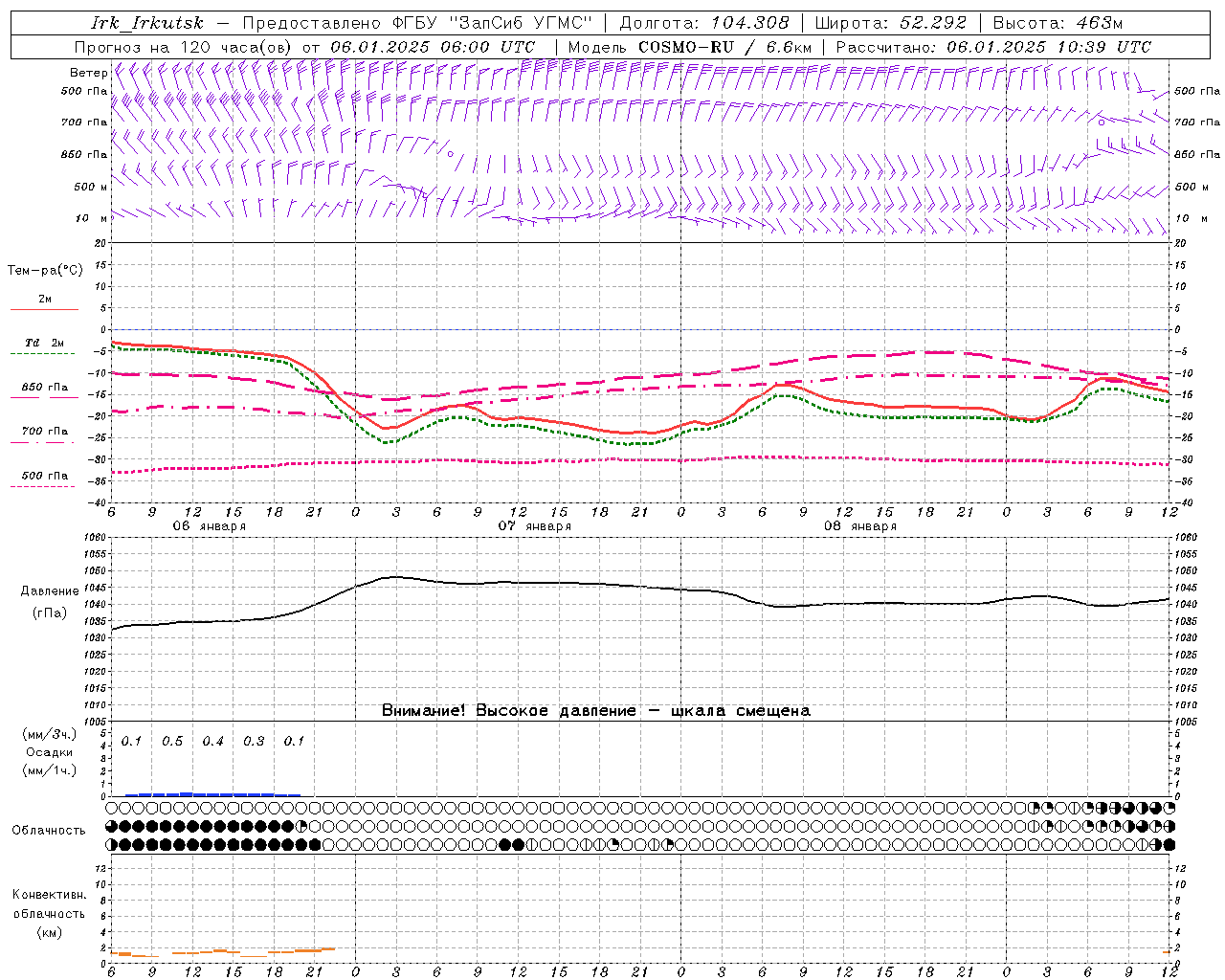Viewport: 1225px width, 980px height.
Task: Select the Давление pressure panel label
Action: [x=50, y=591]
